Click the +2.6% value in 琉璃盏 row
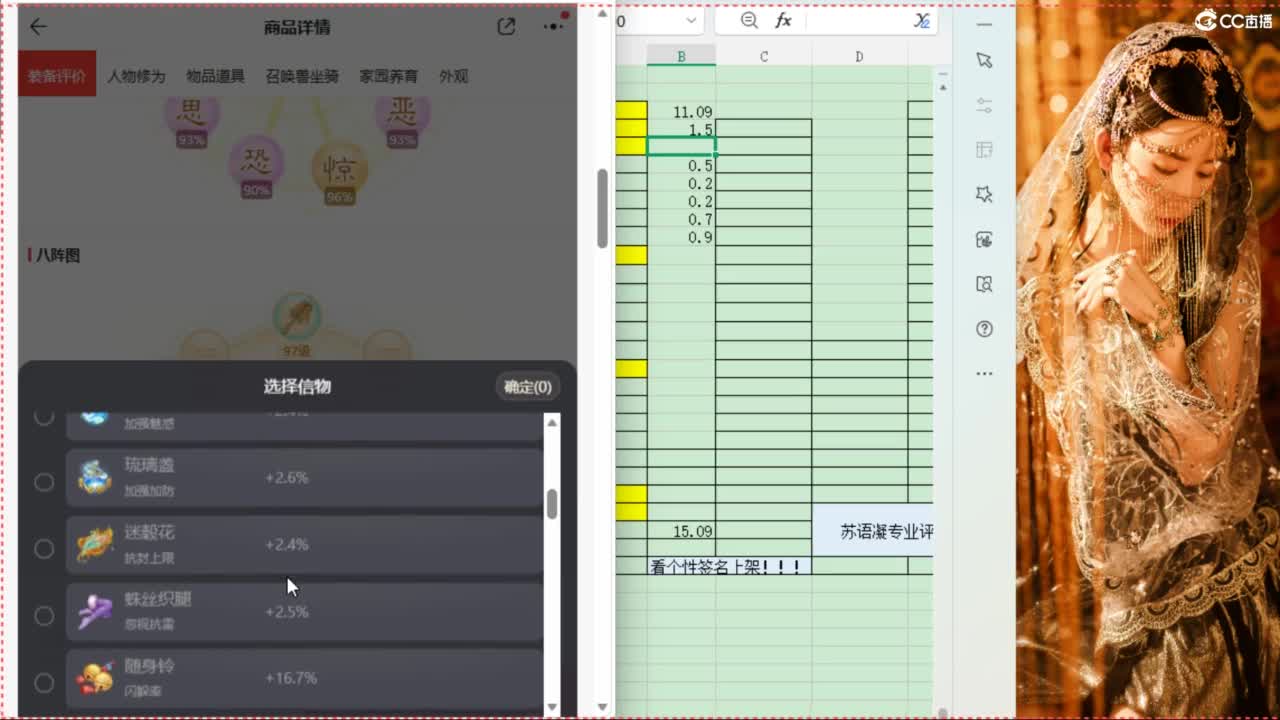 (x=286, y=478)
